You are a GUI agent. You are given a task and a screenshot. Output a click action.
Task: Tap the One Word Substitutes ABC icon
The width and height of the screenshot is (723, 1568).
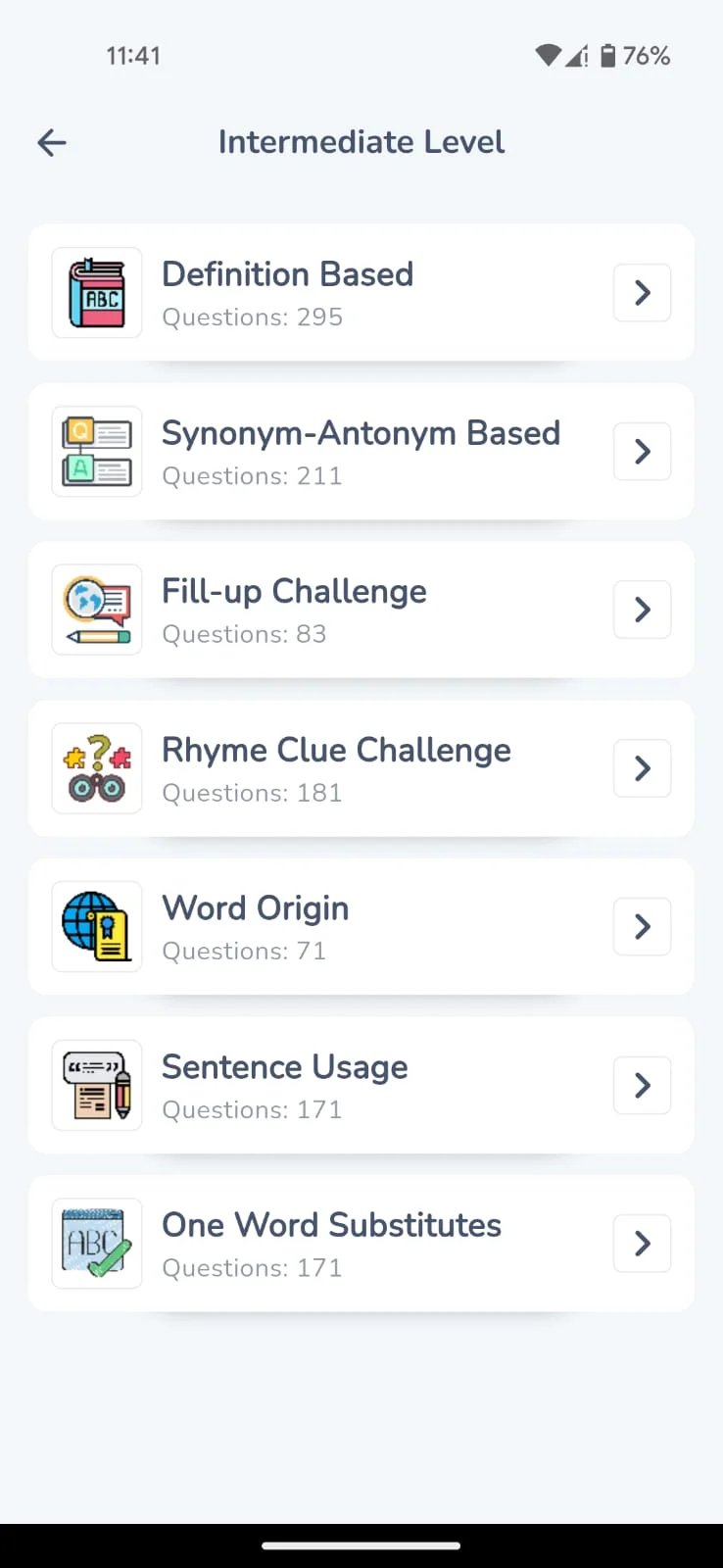97,1244
